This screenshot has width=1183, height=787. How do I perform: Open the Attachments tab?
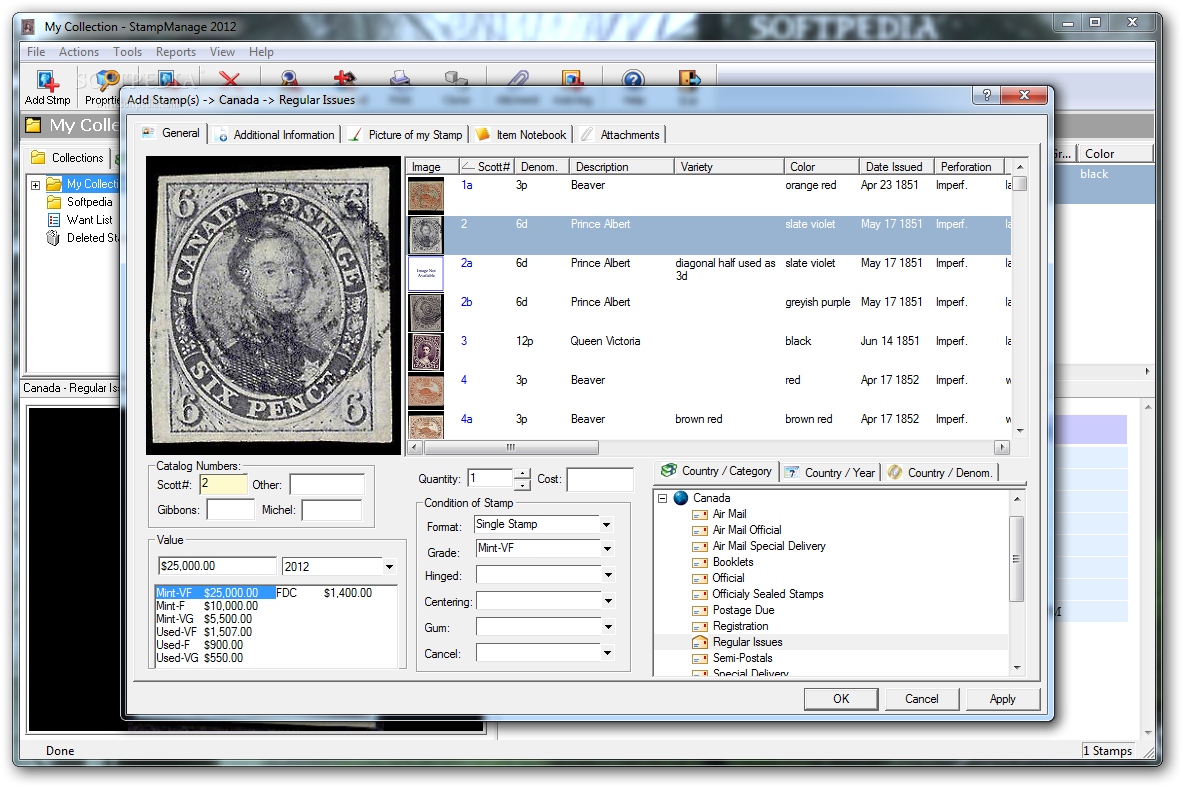pyautogui.click(x=620, y=135)
